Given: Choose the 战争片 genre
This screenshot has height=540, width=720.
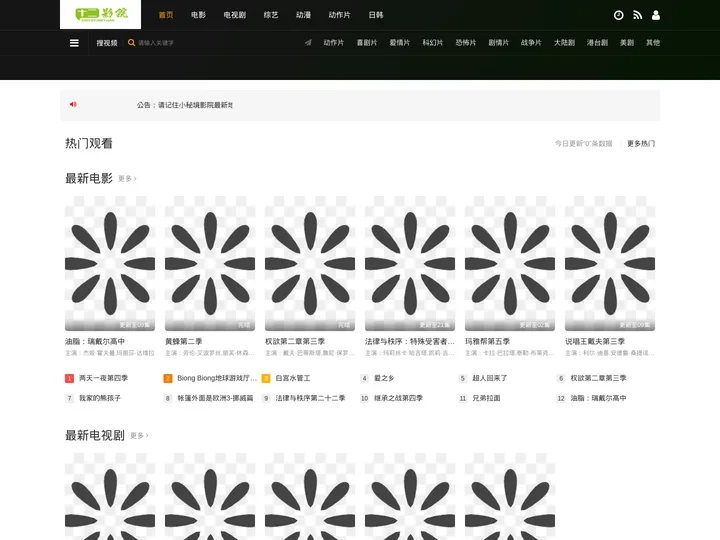Looking at the screenshot, I should tap(531, 43).
